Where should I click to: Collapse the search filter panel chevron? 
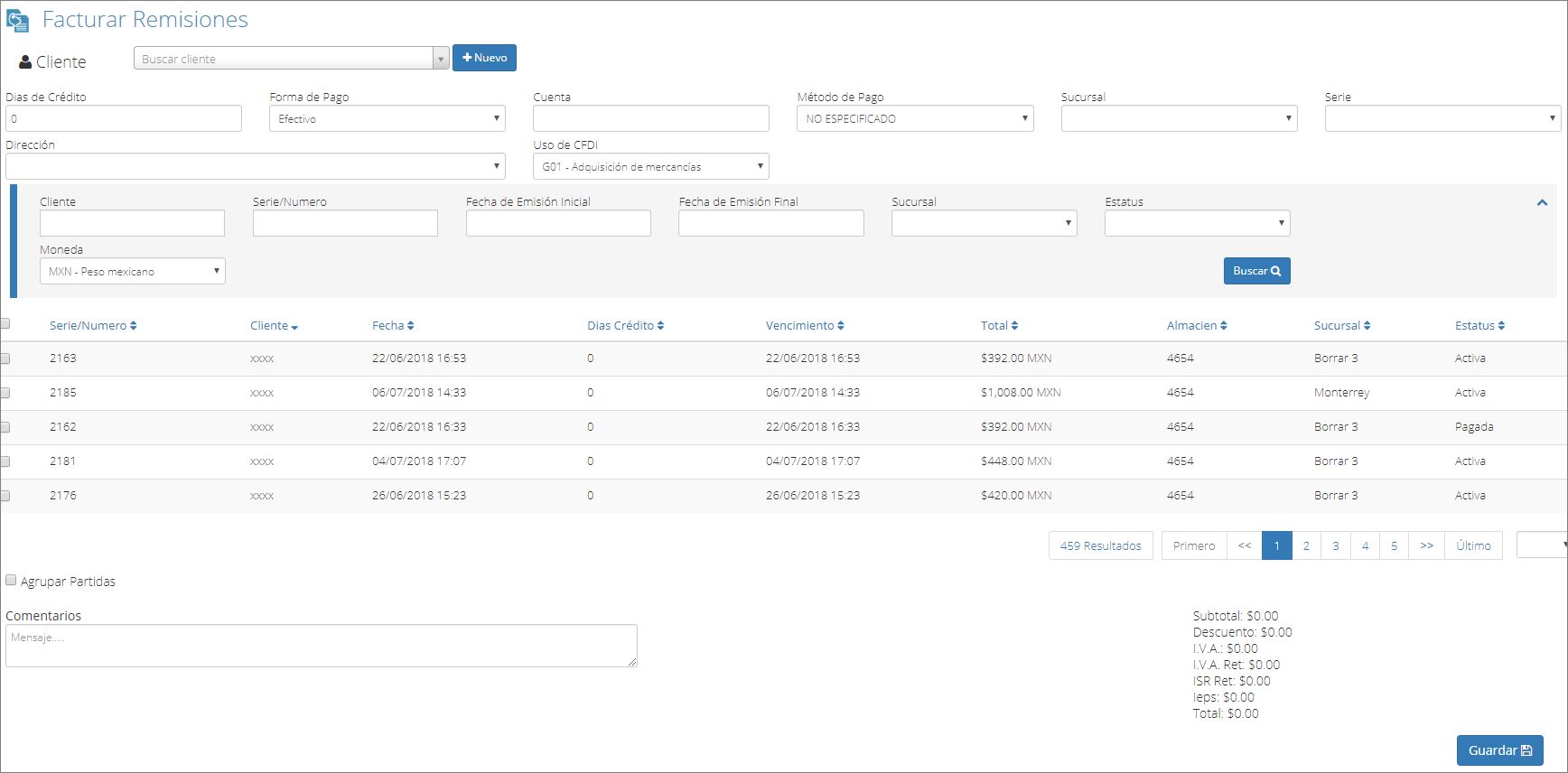point(1543,203)
